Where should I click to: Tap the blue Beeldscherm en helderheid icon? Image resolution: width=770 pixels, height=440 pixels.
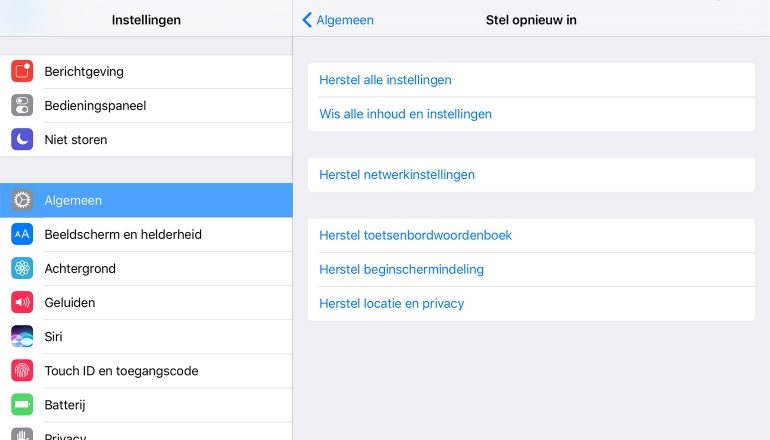point(22,234)
